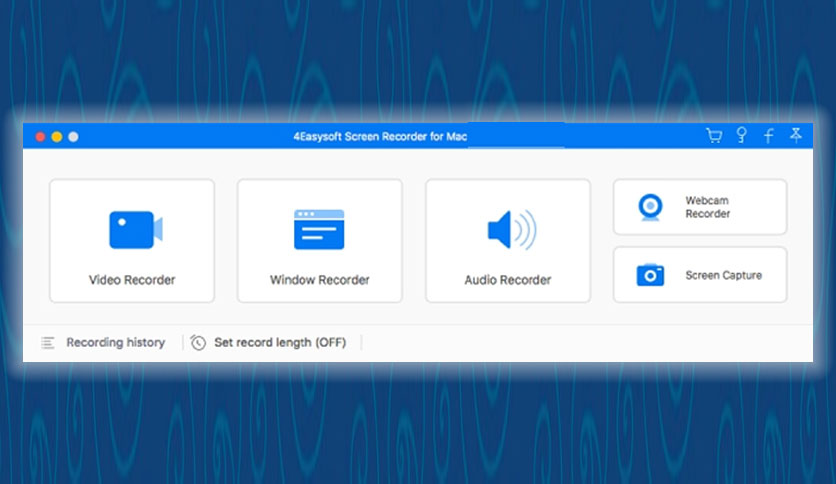Viewport: 836px width, 484px height.
Task: Click the shopping cart purchase icon
Action: [714, 135]
